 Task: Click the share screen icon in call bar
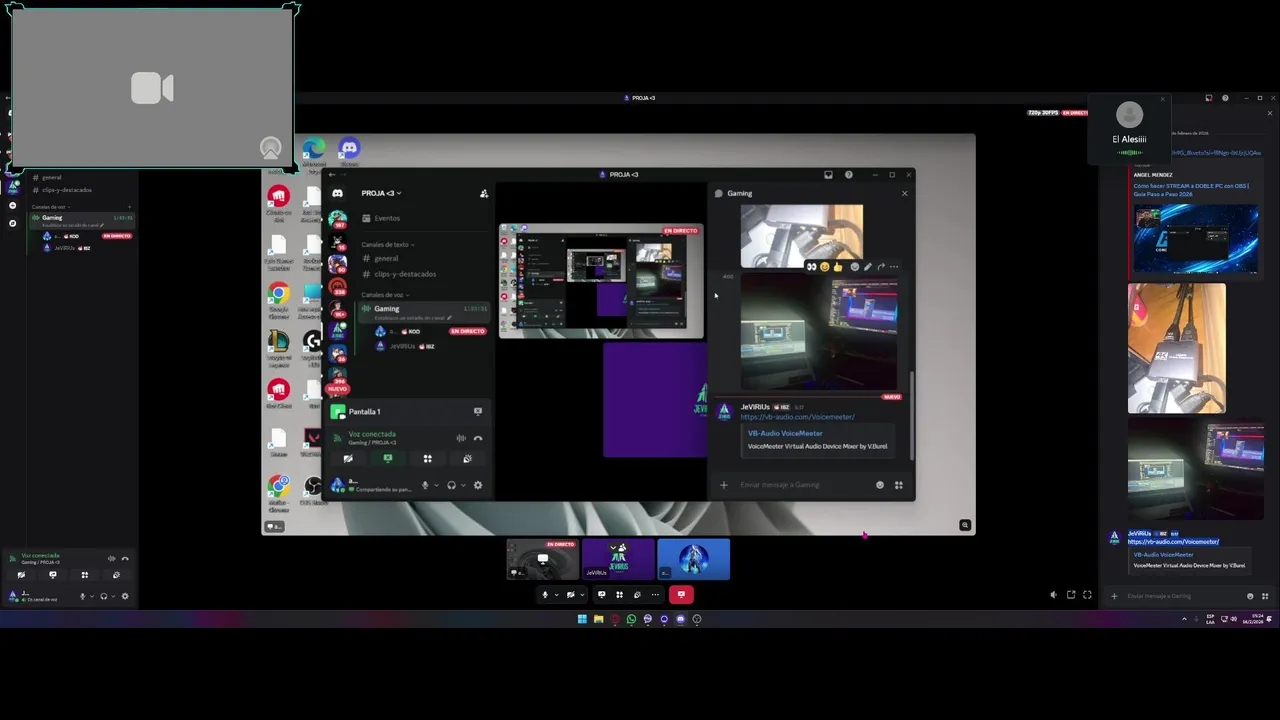pos(601,594)
